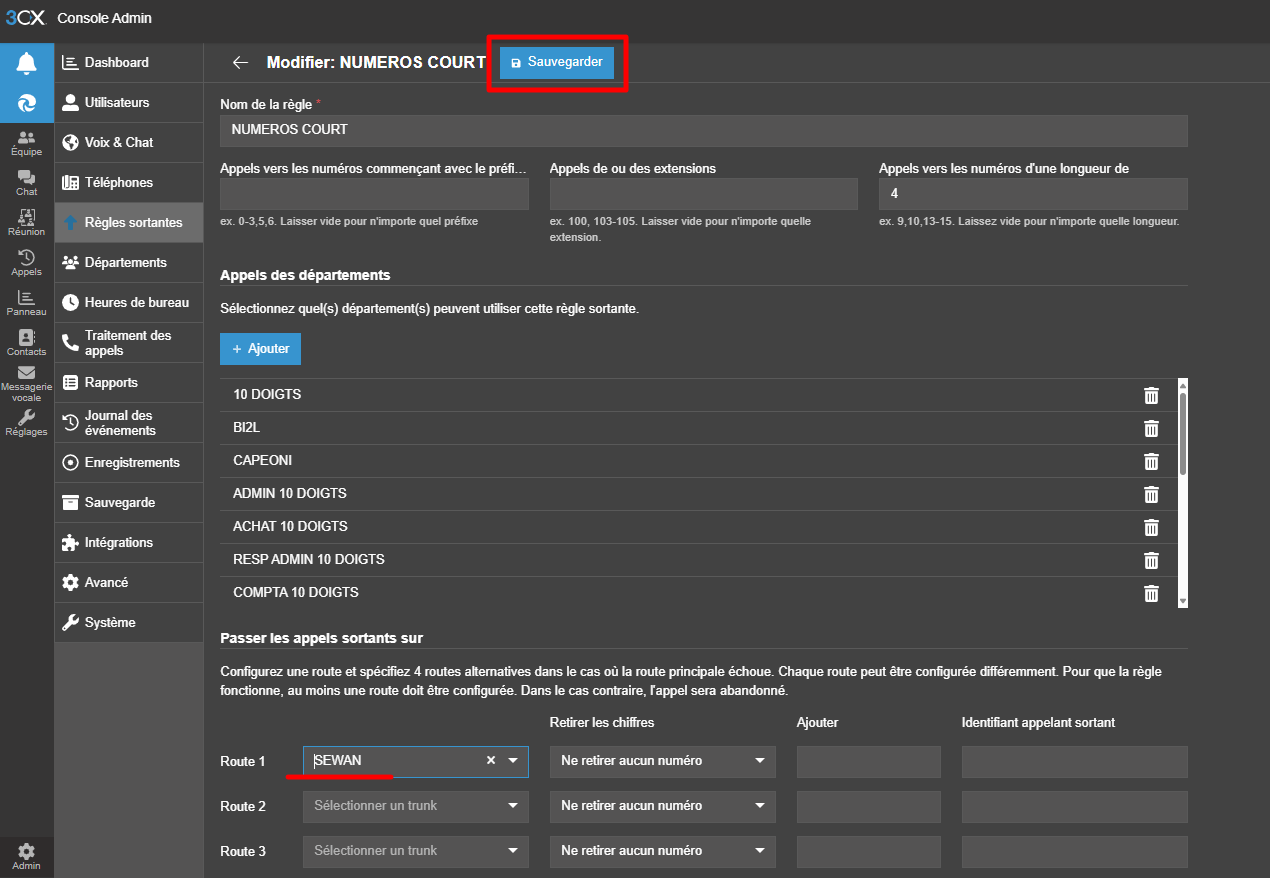
Task: Click Route 1 Identifiant appelant sortant field
Action: tap(1075, 761)
